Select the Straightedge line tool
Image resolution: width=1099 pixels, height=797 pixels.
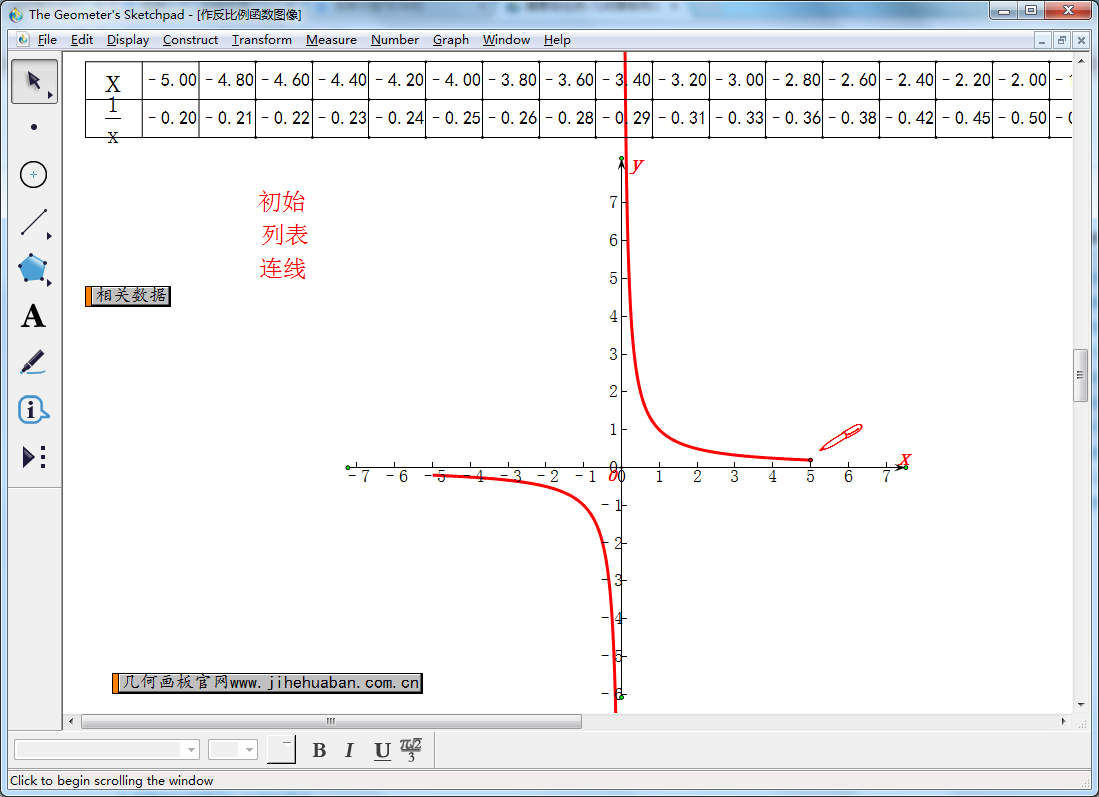tap(34, 222)
